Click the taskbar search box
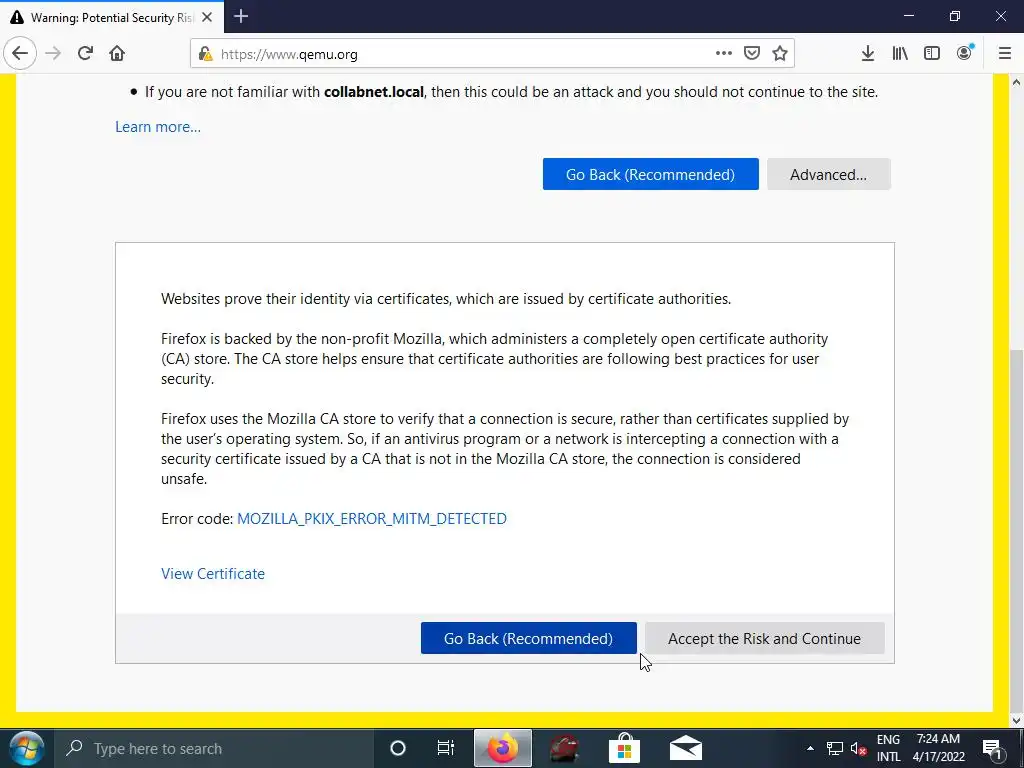 click(x=213, y=748)
